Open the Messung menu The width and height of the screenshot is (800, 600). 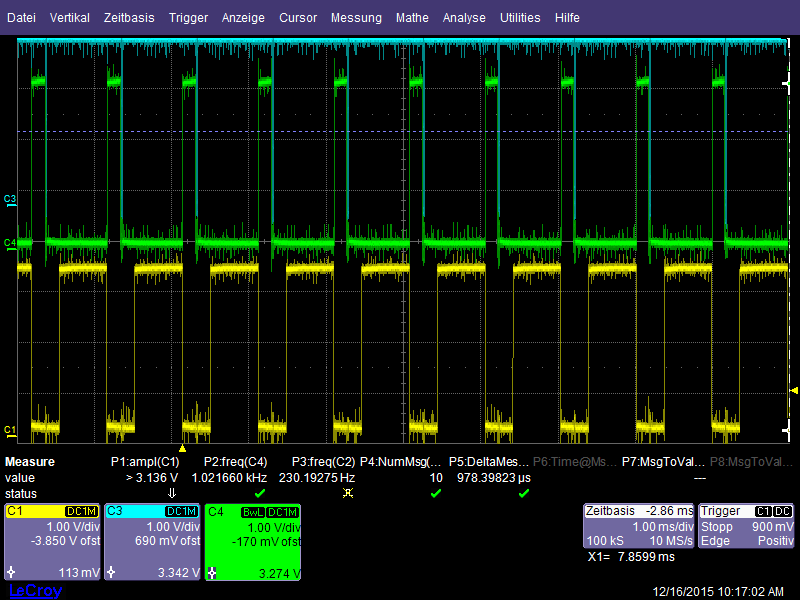pyautogui.click(x=356, y=17)
